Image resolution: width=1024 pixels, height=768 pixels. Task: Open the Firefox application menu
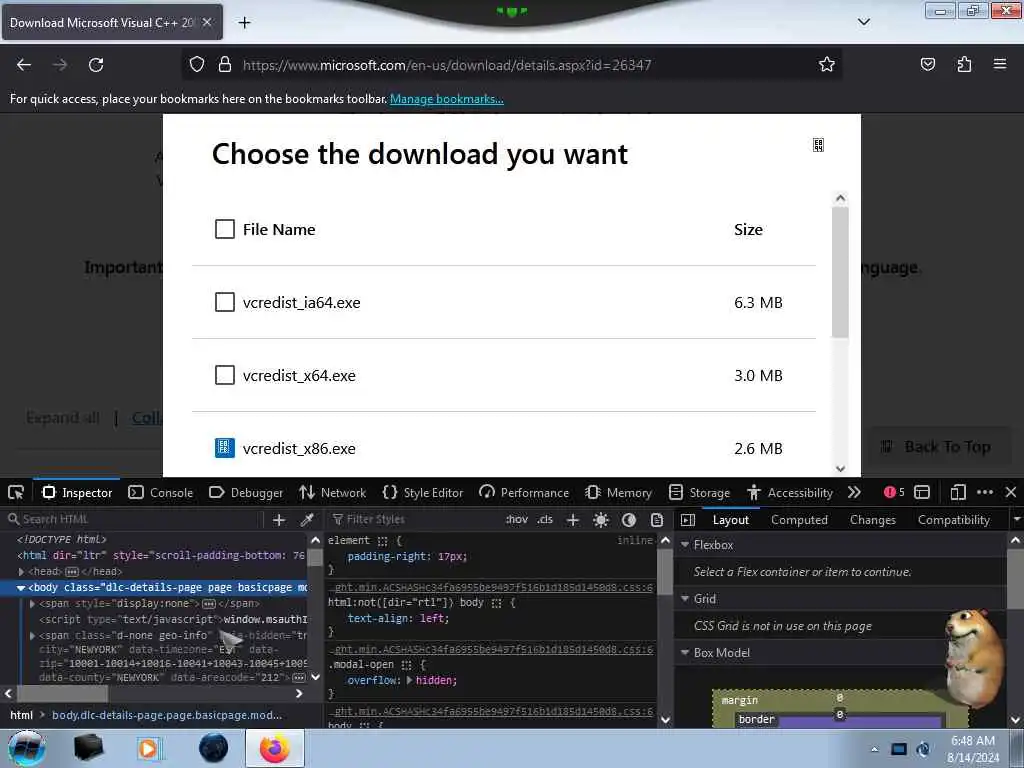(1000, 64)
